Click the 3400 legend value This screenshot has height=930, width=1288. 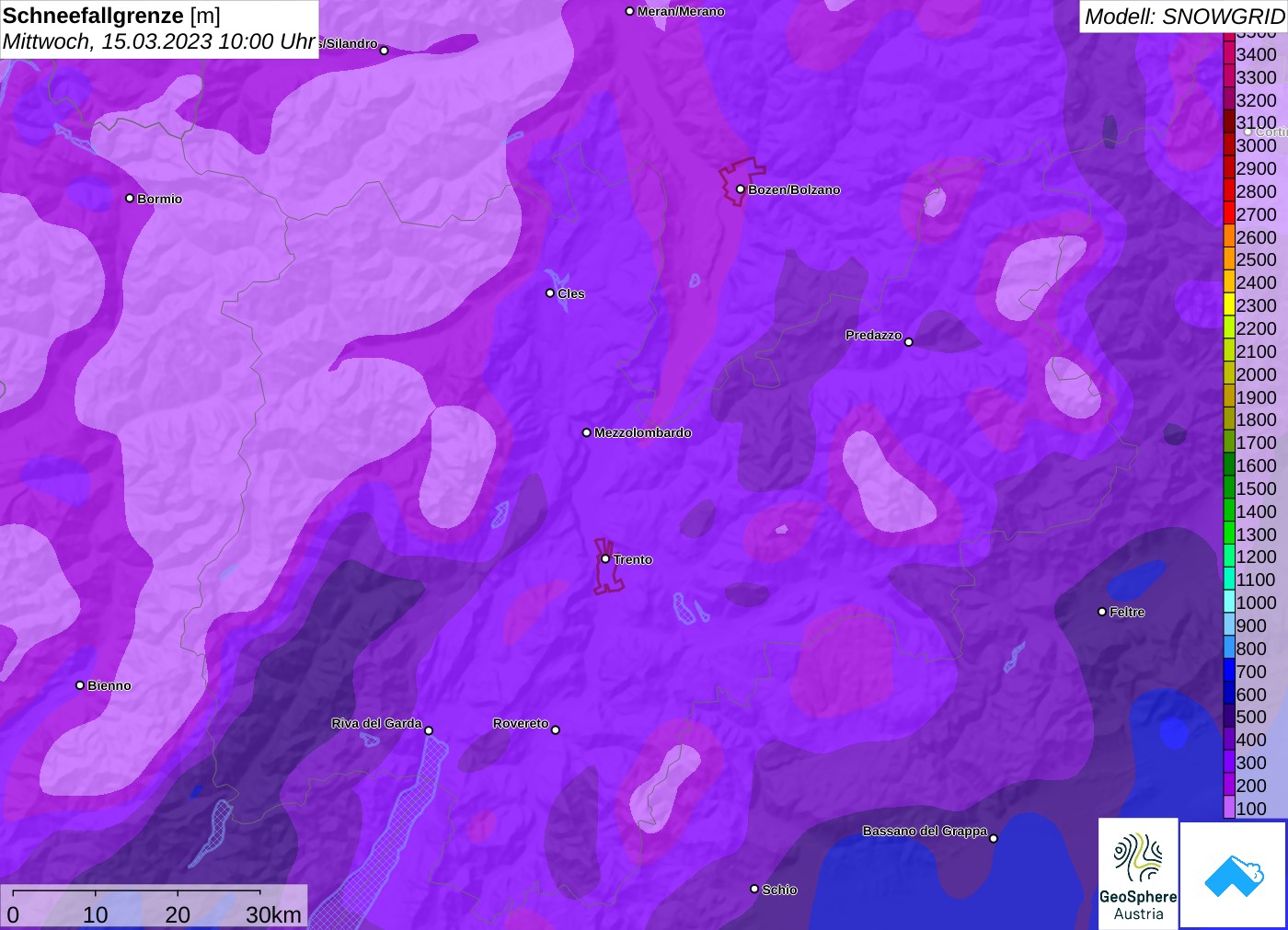click(1257, 54)
